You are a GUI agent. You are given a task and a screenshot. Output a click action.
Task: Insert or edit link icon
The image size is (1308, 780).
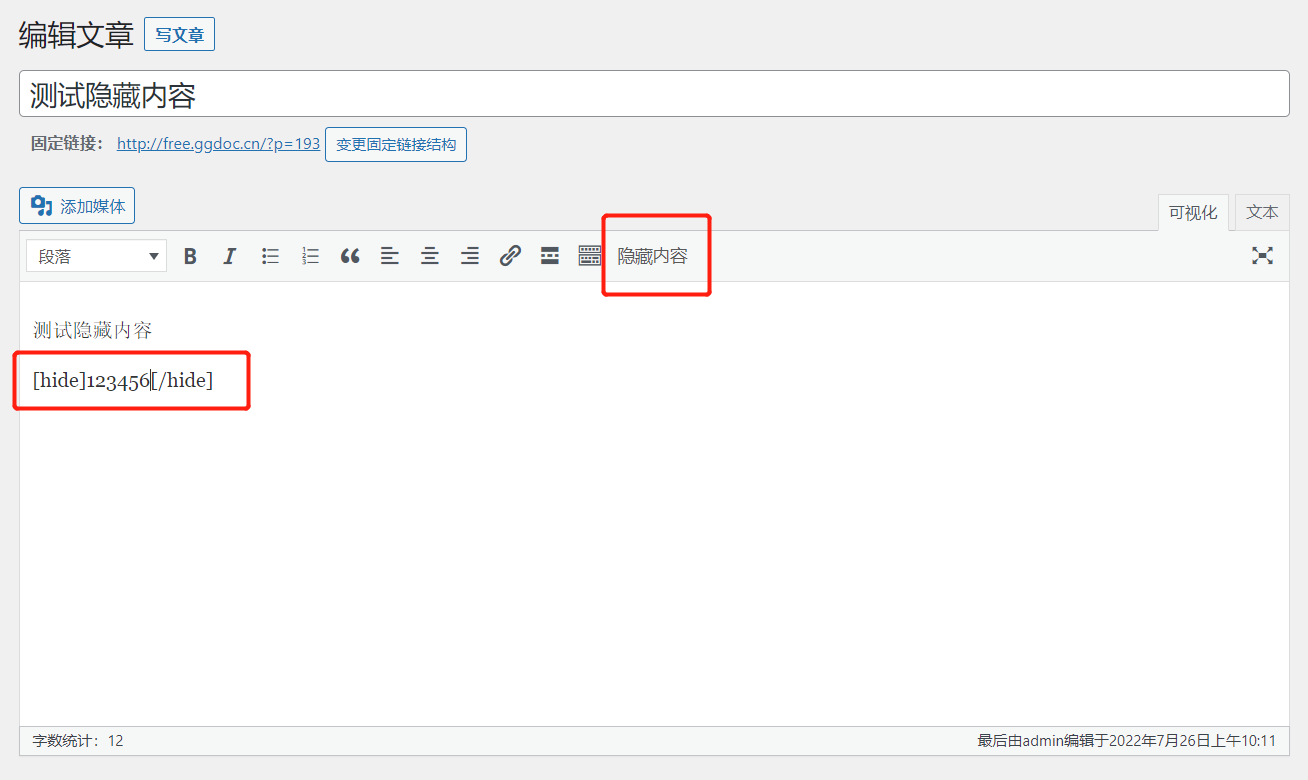pyautogui.click(x=510, y=256)
